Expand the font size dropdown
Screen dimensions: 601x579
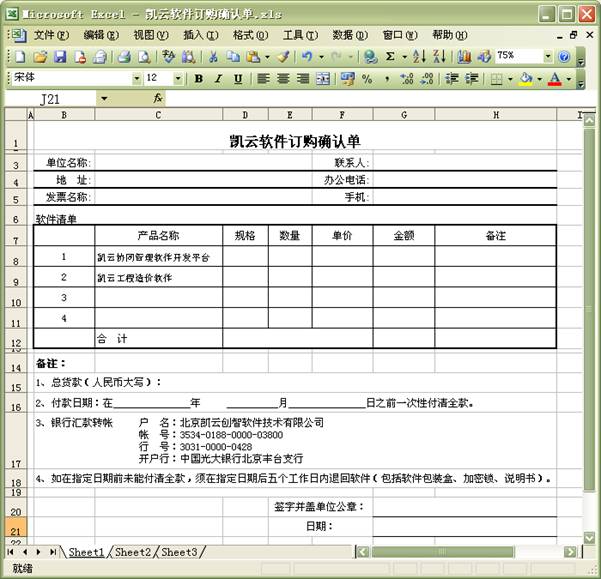[178, 79]
